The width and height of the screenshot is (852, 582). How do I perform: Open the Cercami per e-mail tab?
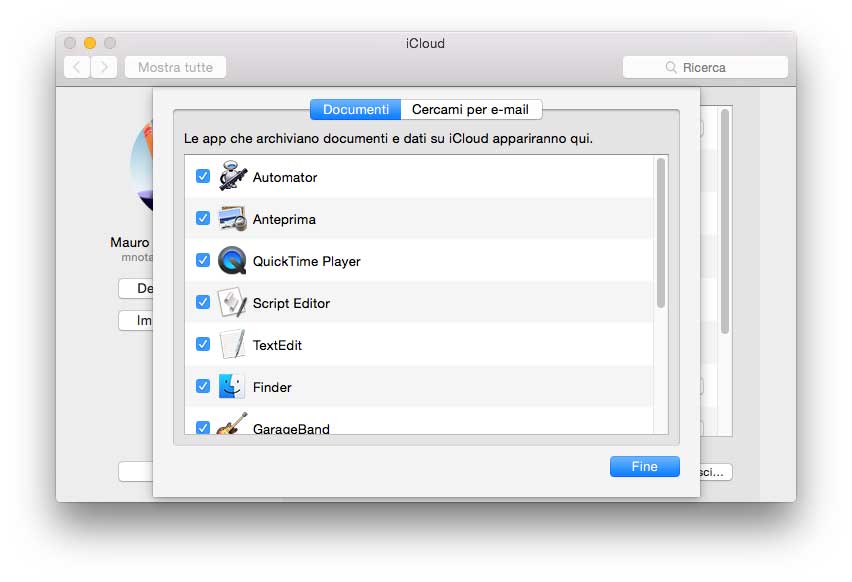471,109
